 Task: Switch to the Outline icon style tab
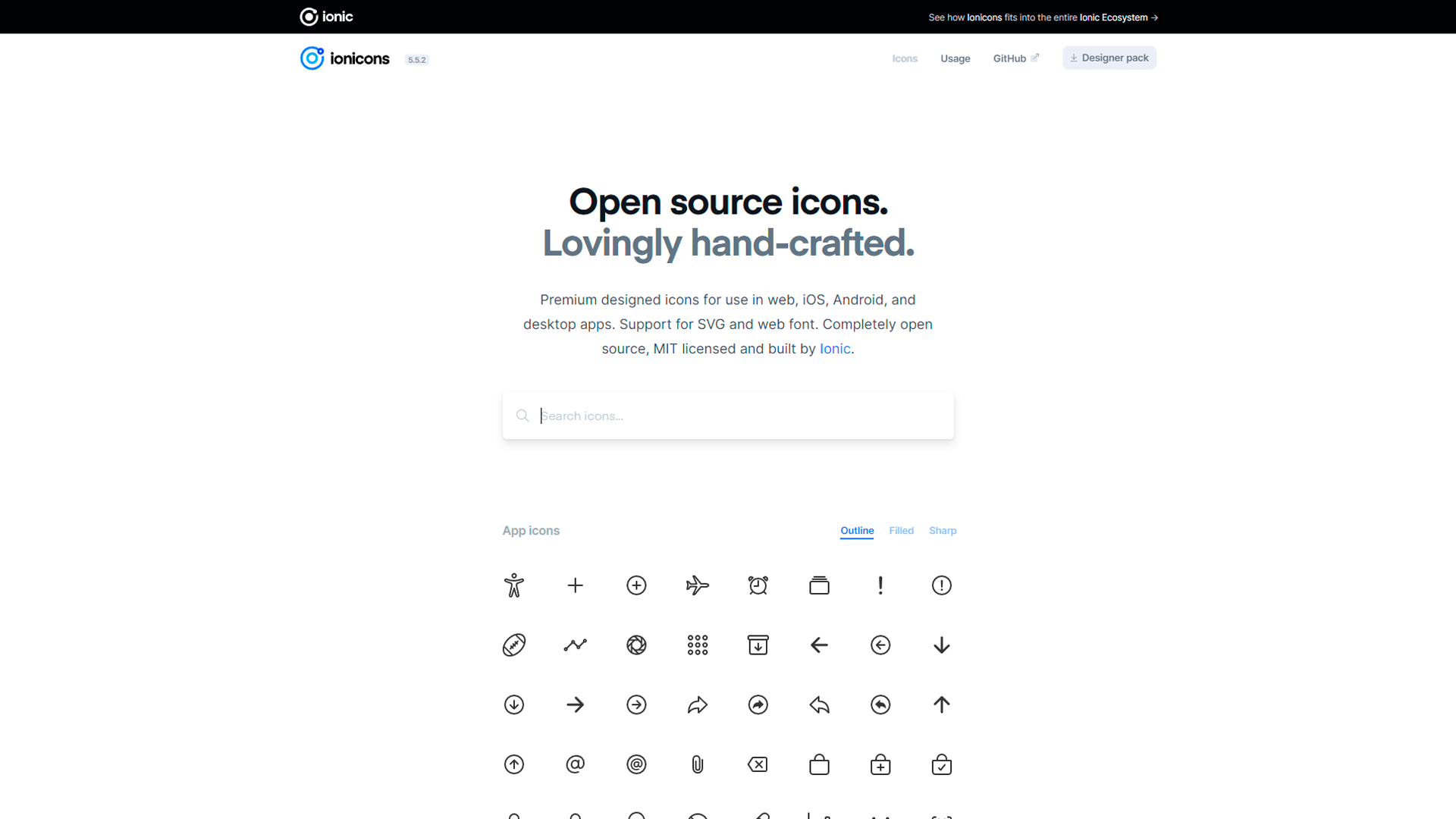(857, 531)
